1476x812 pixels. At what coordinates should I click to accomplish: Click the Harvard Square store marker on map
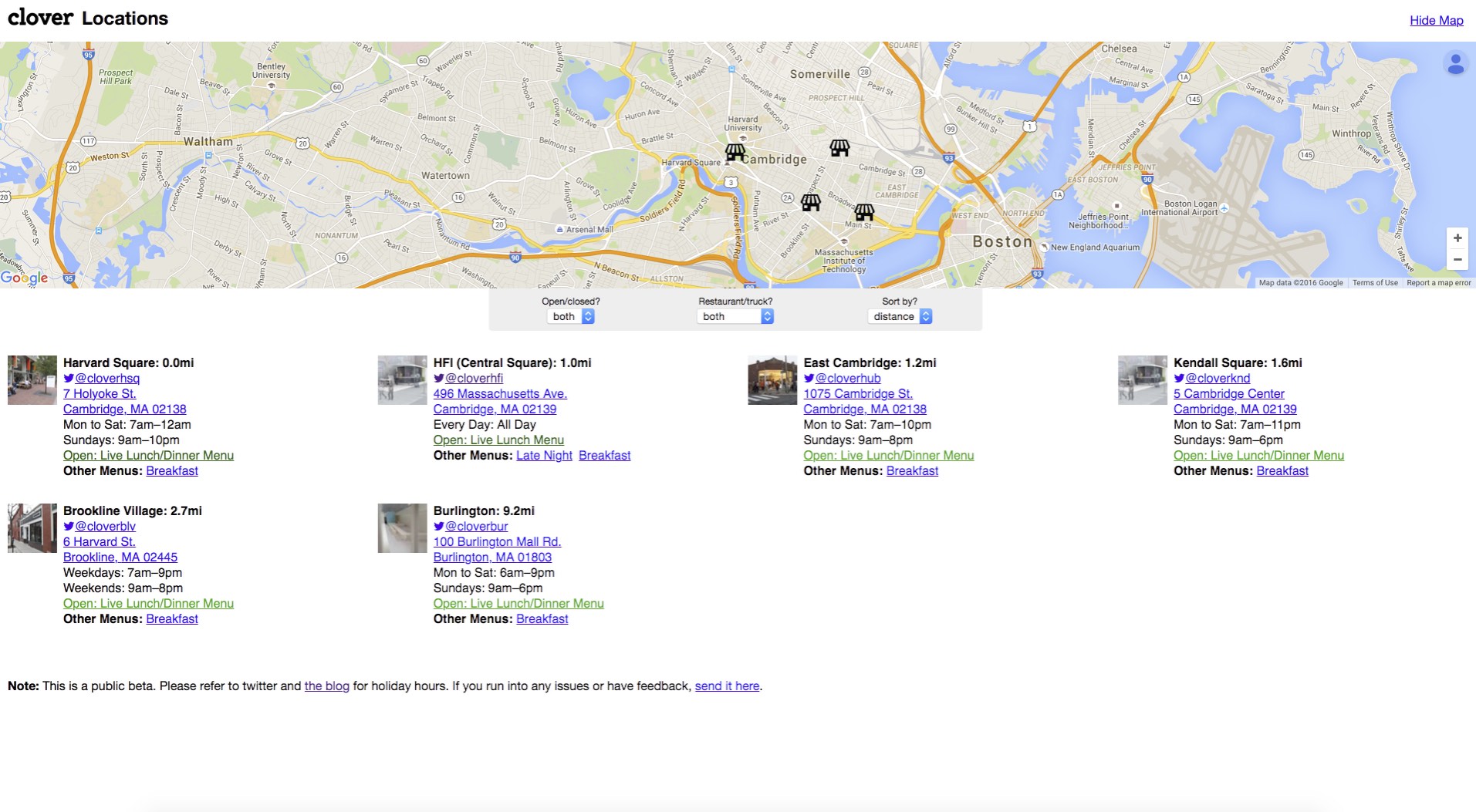point(735,152)
